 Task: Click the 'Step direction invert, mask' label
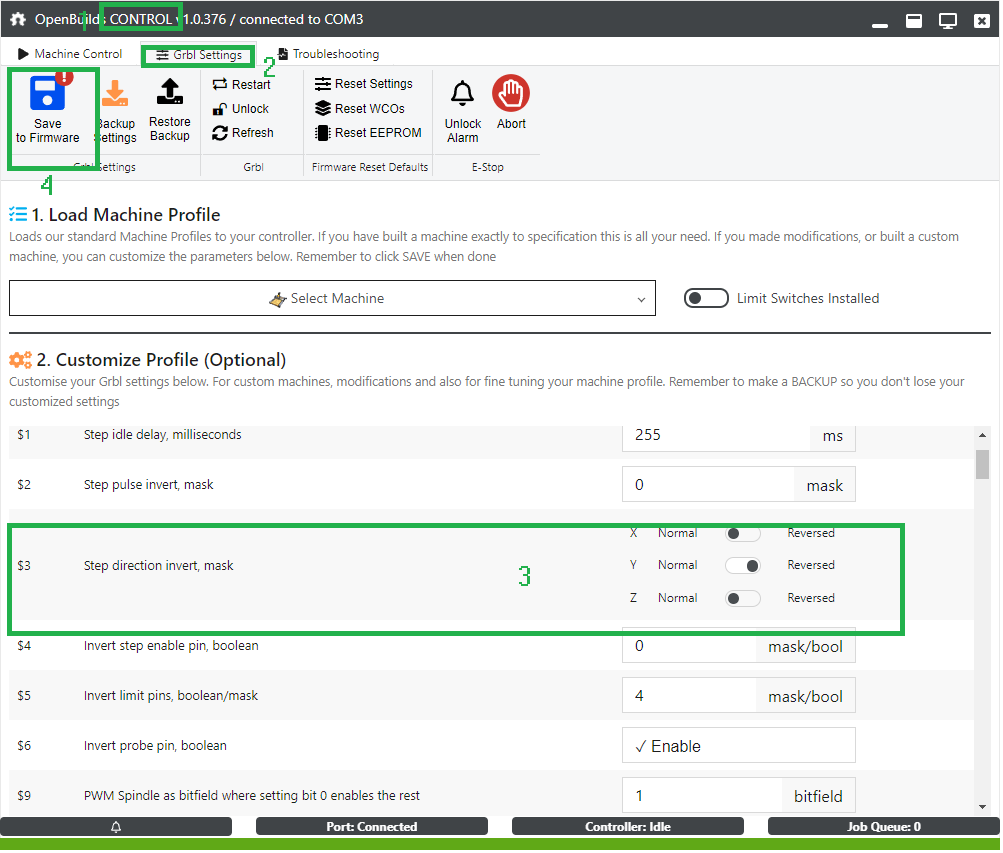(x=159, y=566)
